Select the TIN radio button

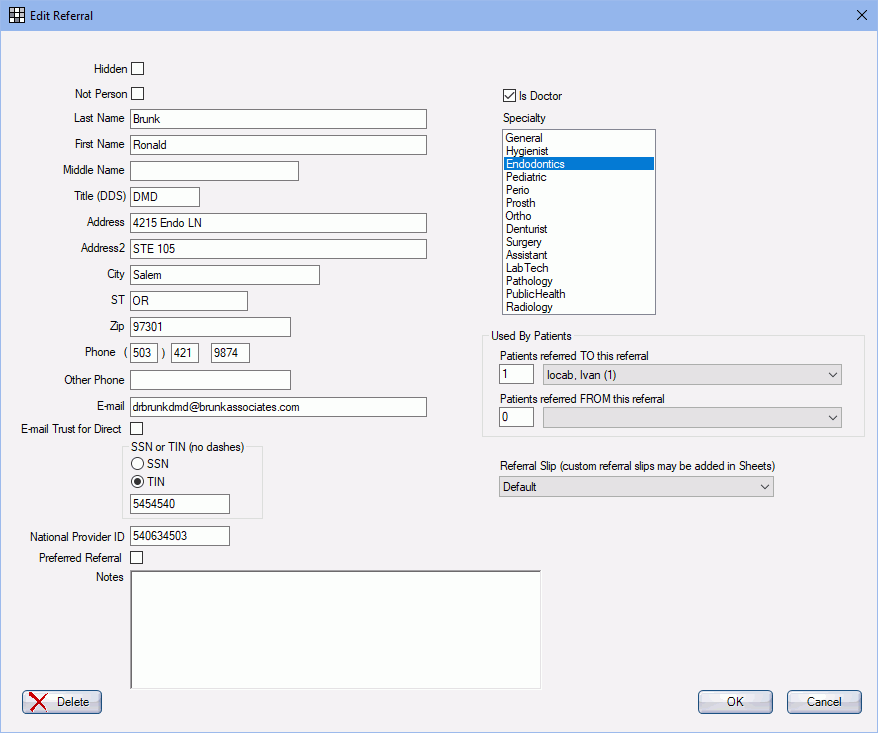137,481
